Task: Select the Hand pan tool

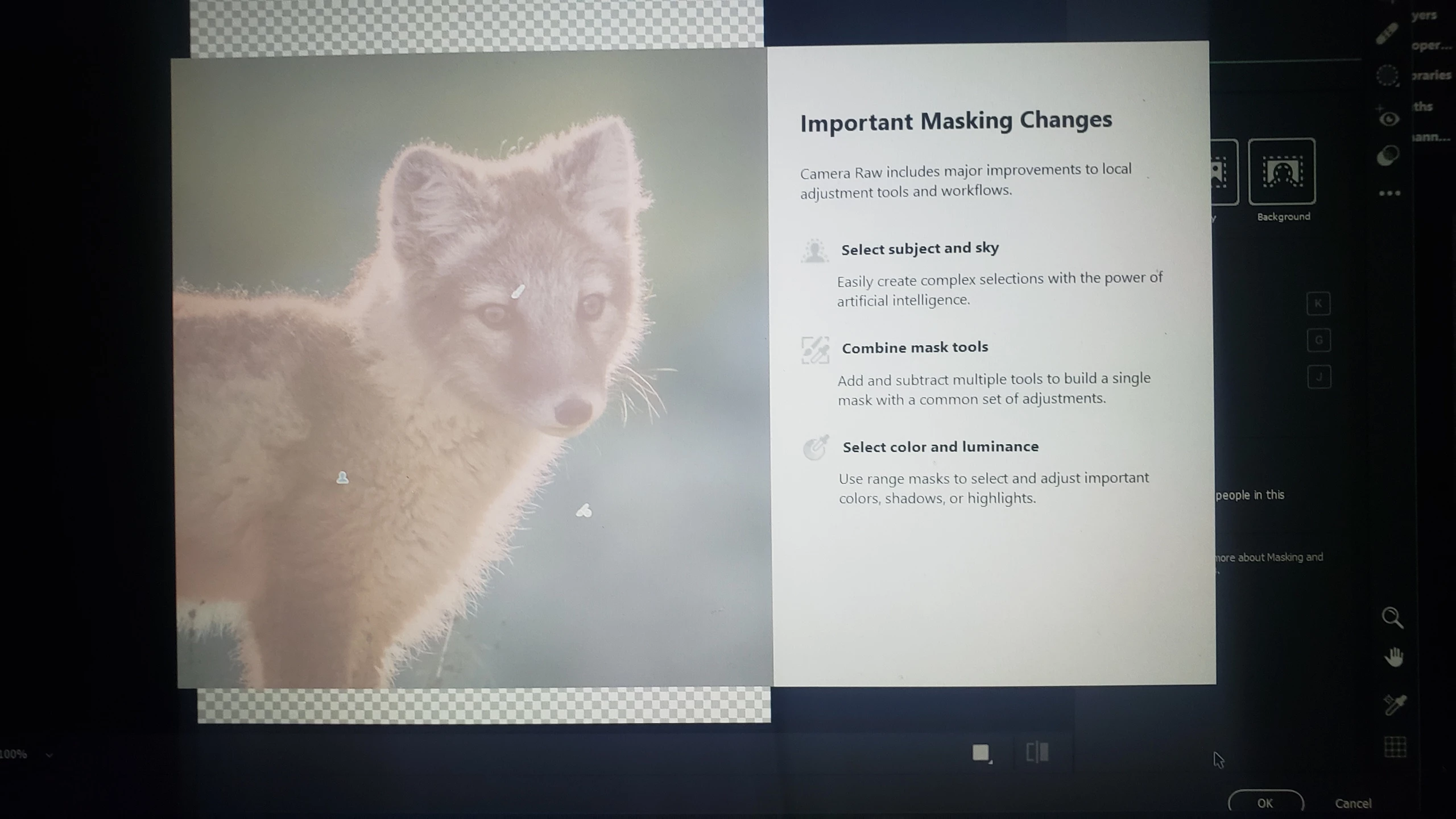Action: tap(1393, 657)
